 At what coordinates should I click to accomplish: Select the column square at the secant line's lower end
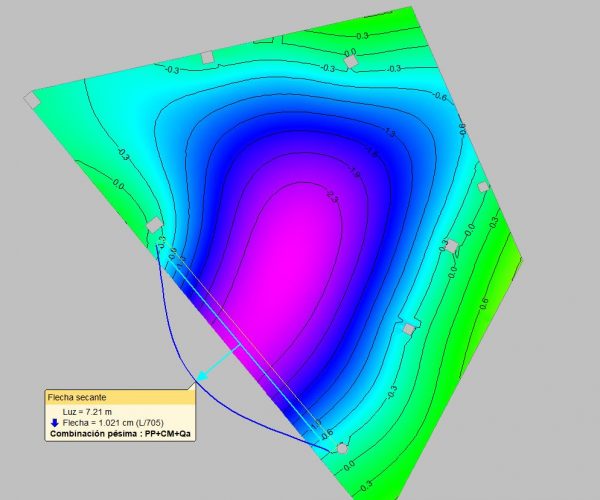click(342, 449)
